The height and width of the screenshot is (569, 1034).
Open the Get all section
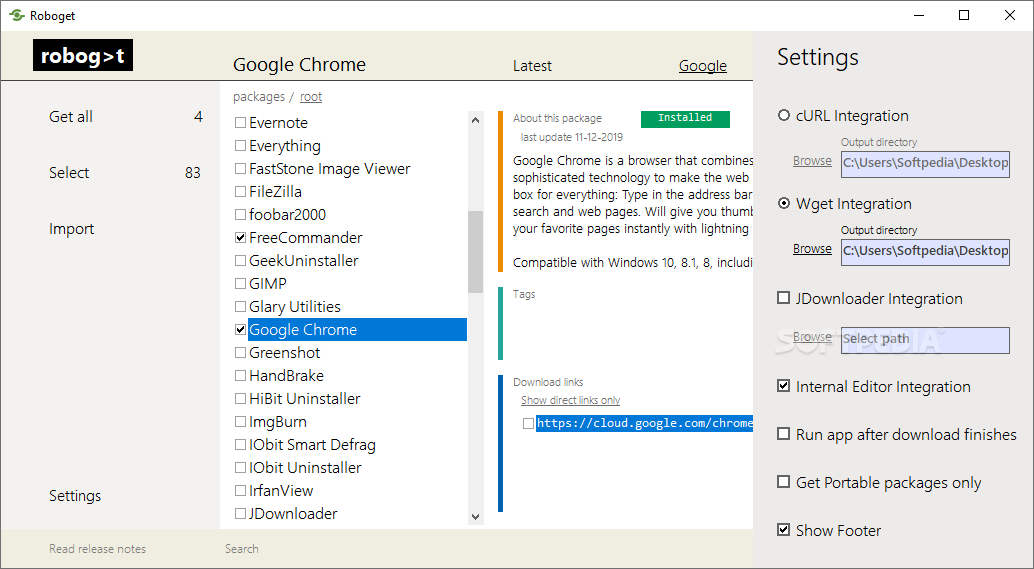71,117
